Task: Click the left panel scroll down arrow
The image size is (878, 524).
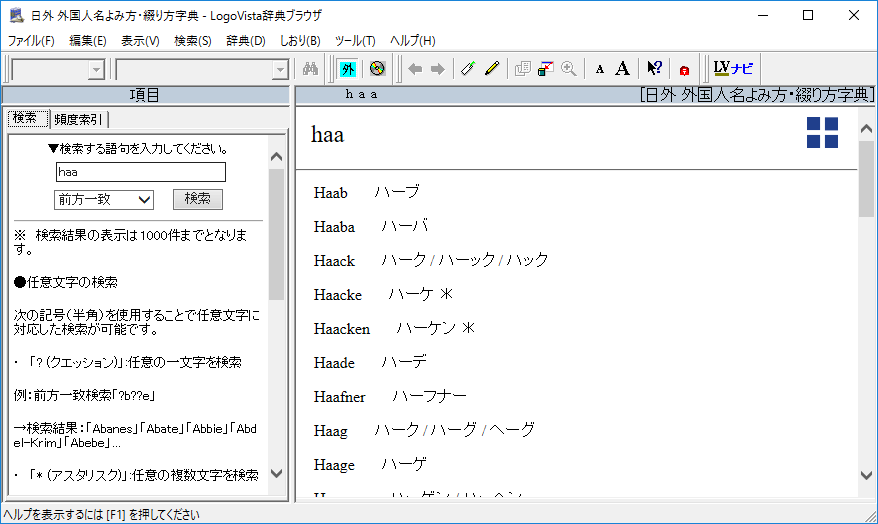Action: click(276, 474)
